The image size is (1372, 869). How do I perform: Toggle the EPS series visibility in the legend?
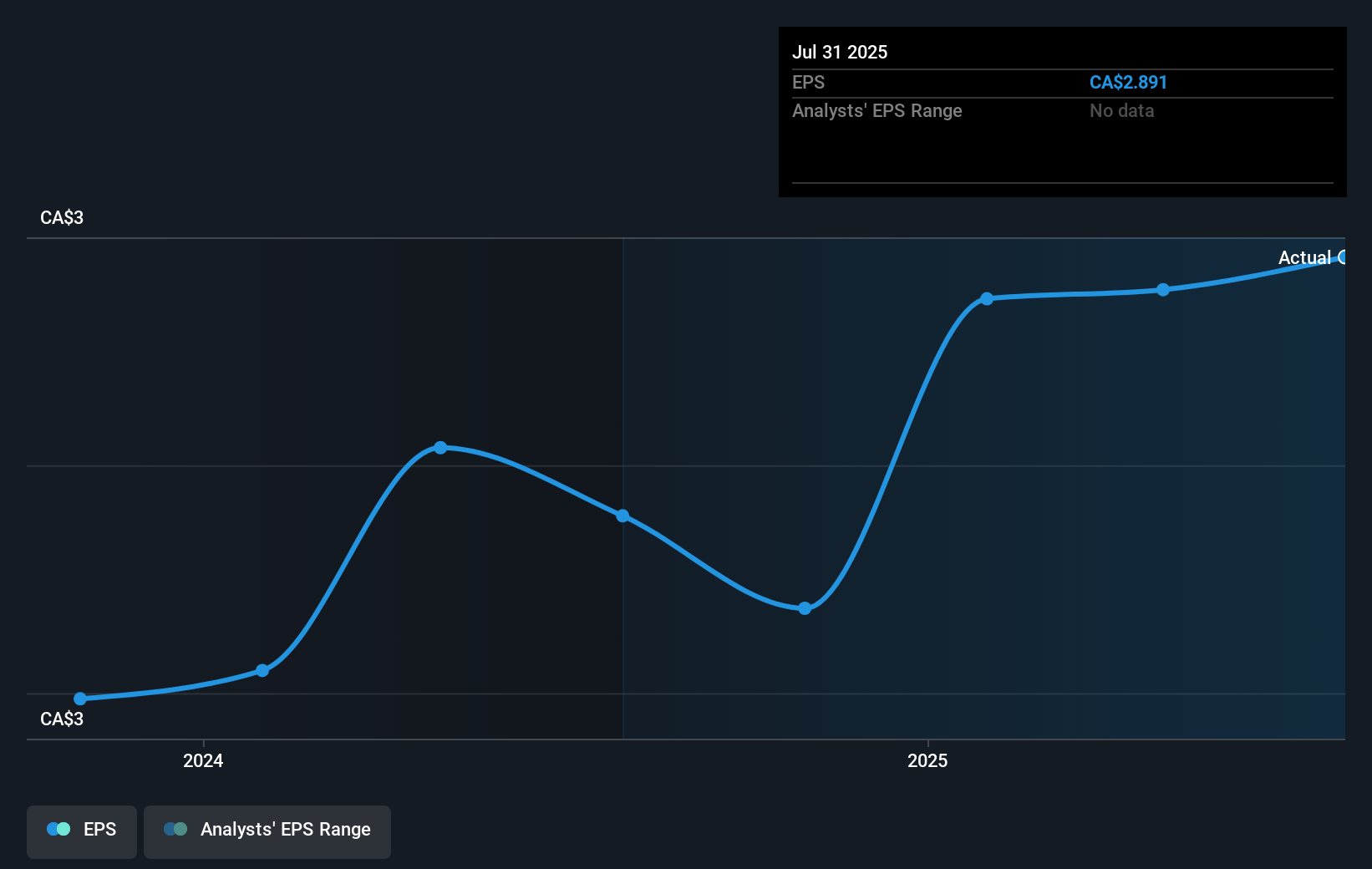[x=81, y=831]
